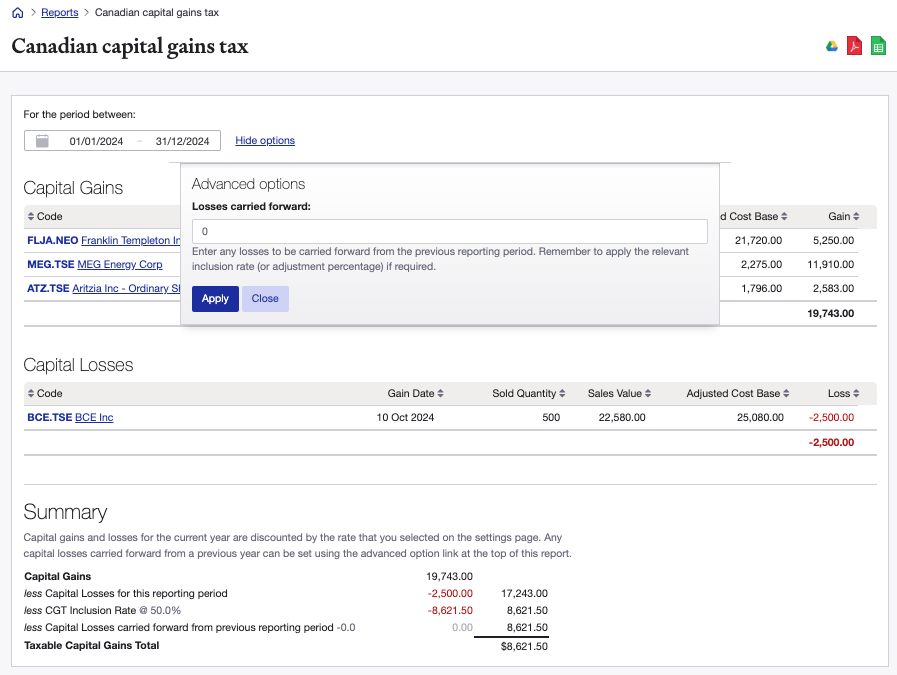Go to home via breadcrumb house icon

click(18, 13)
